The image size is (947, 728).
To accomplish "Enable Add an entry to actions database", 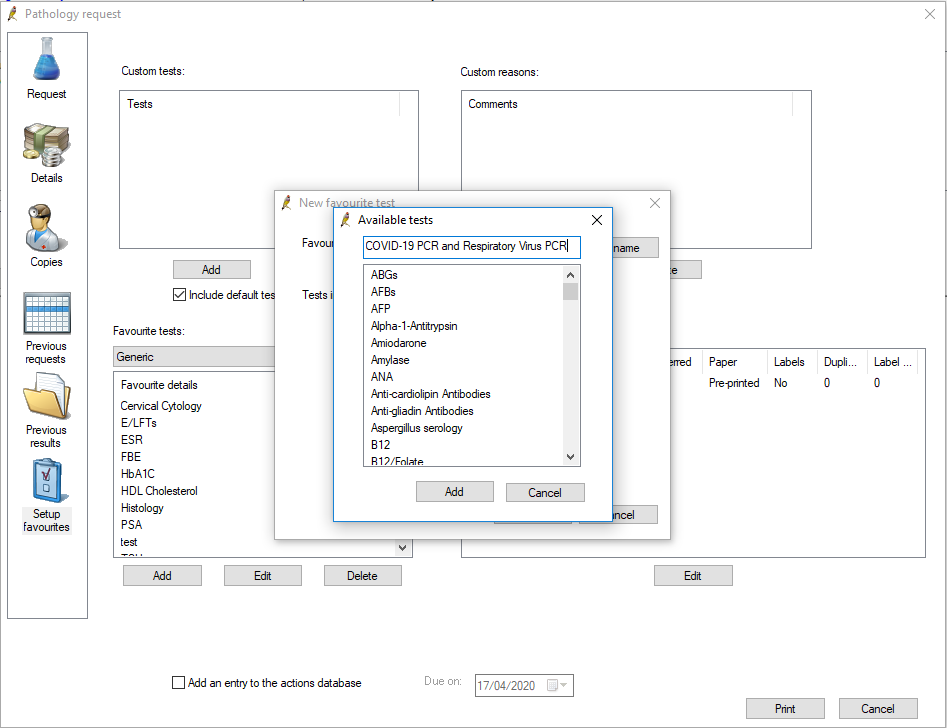I will tap(179, 683).
